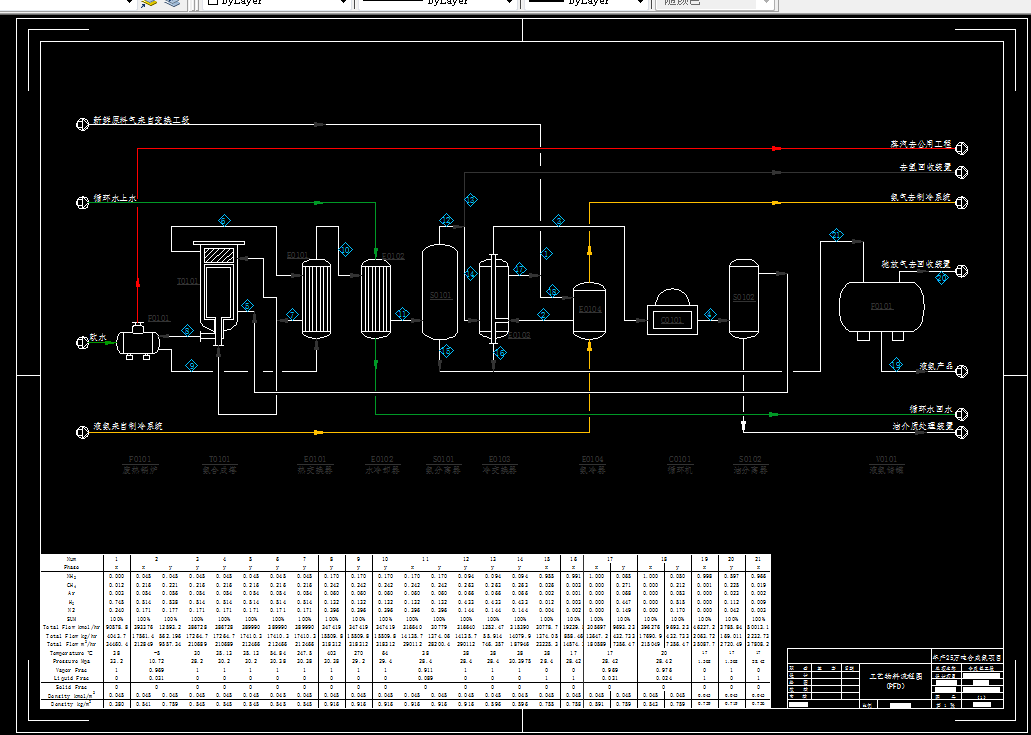Select the 软水 inlet connector circle
1031x735 pixels.
(x=82, y=343)
